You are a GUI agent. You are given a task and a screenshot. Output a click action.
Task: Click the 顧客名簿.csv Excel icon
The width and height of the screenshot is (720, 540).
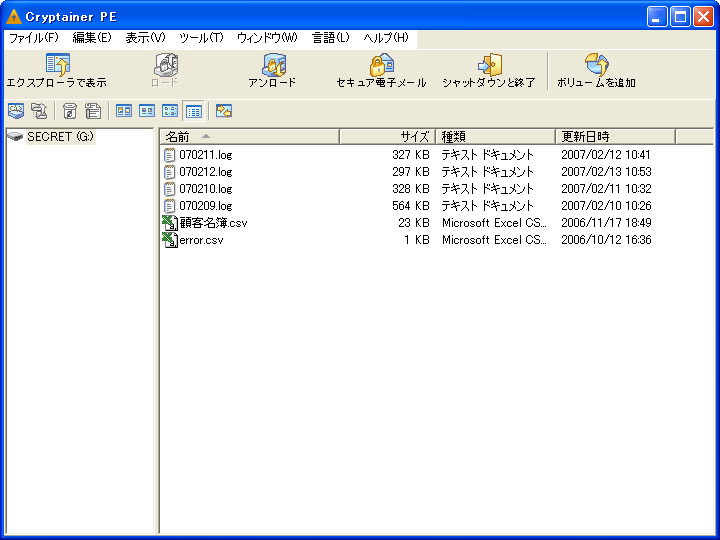(x=170, y=223)
